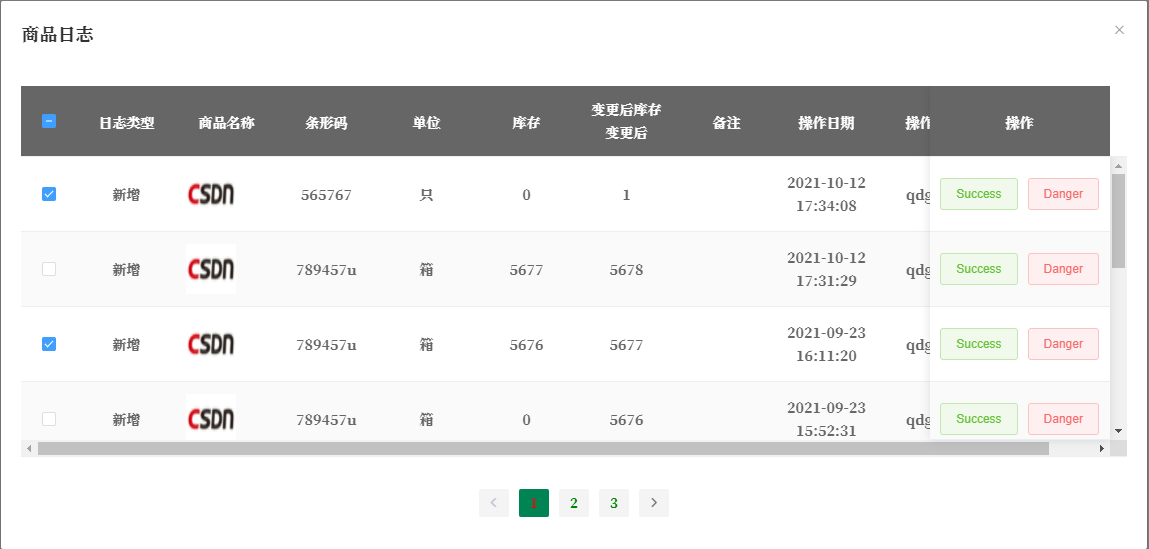Click the CSDN image in the 15:52:31 row
This screenshot has height=549, width=1149.
tap(211, 418)
